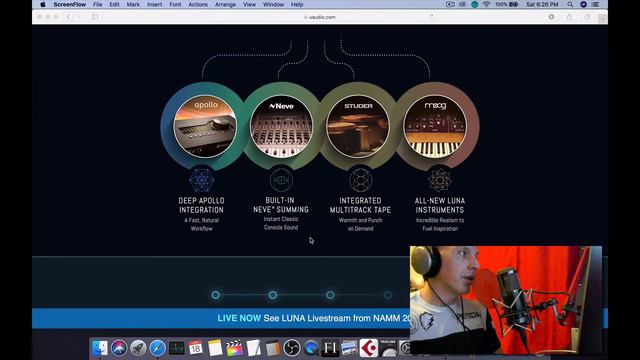Screen dimensions: 640x360
Task: Toggle the Safari sidebar button
Action: point(95,17)
